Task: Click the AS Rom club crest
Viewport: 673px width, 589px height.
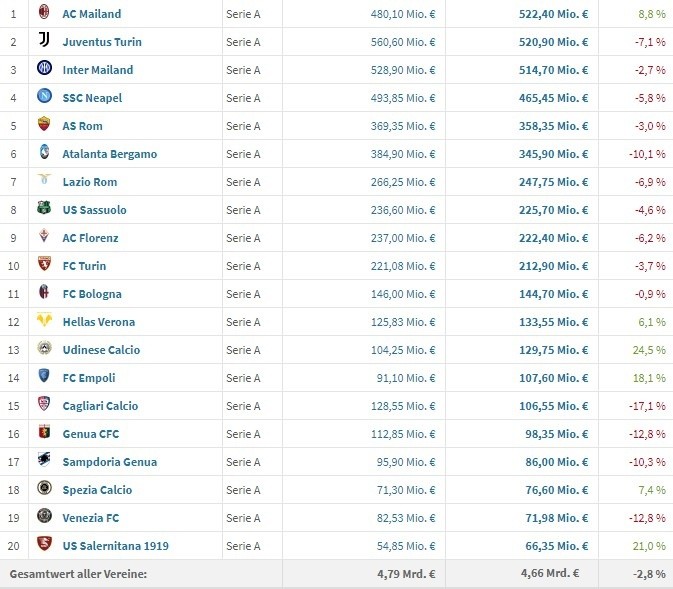Action: [x=44, y=125]
